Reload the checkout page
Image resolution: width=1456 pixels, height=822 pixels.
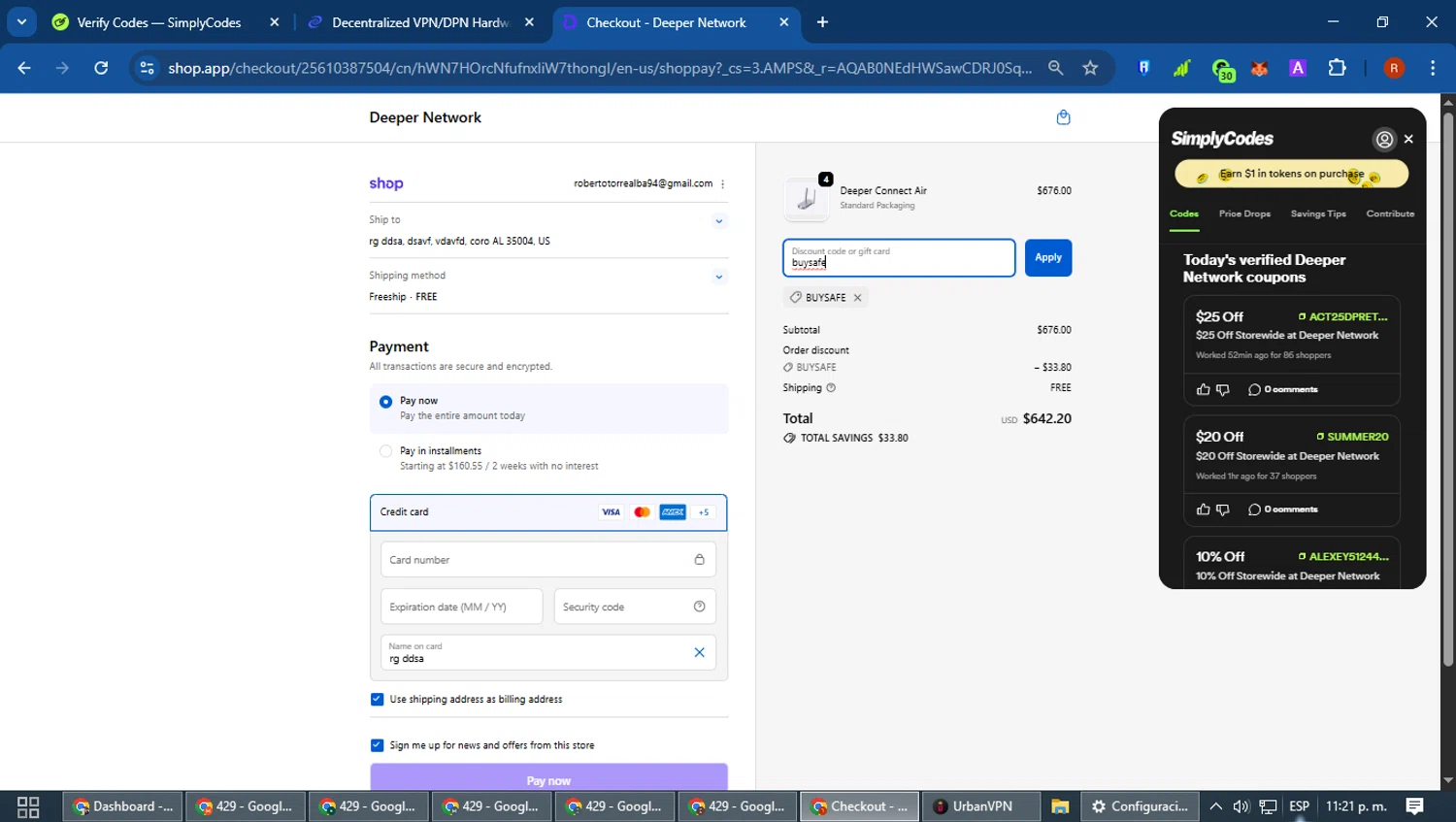click(101, 68)
